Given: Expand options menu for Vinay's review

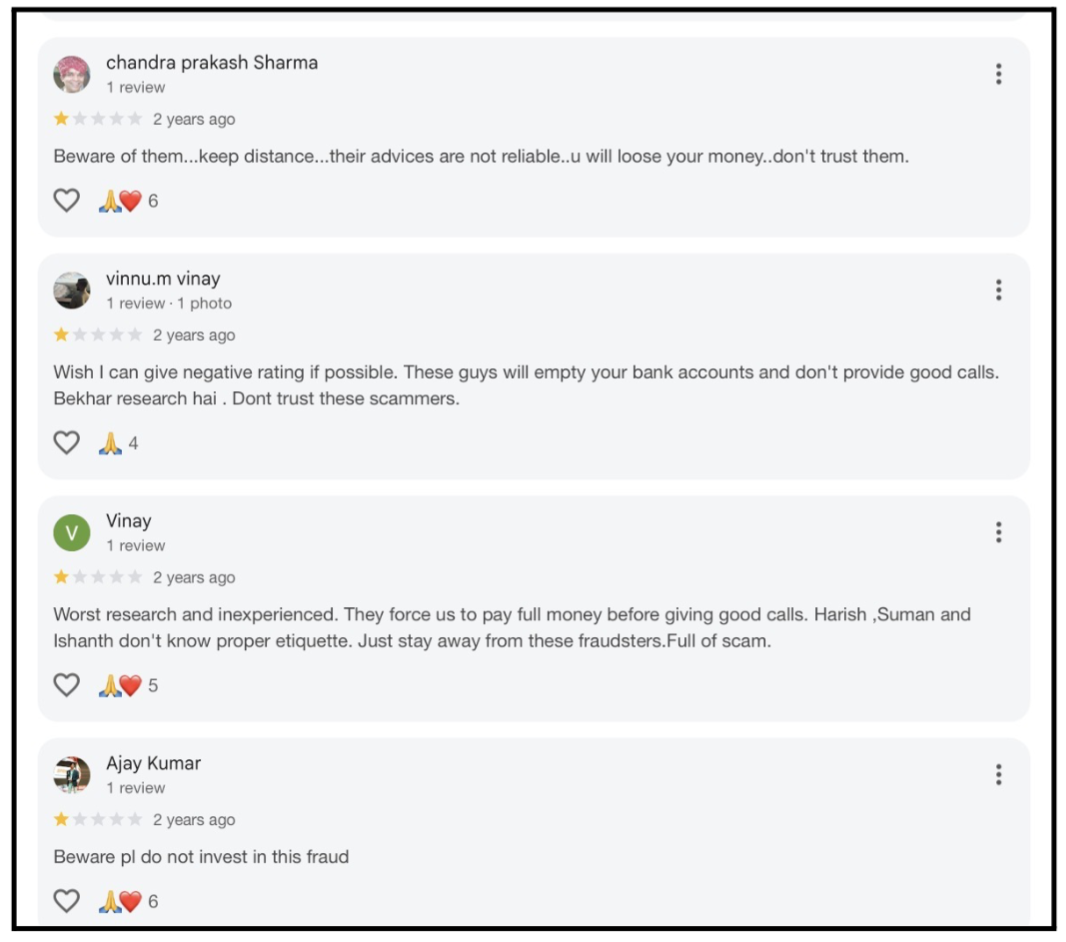Looking at the screenshot, I should tap(998, 532).
